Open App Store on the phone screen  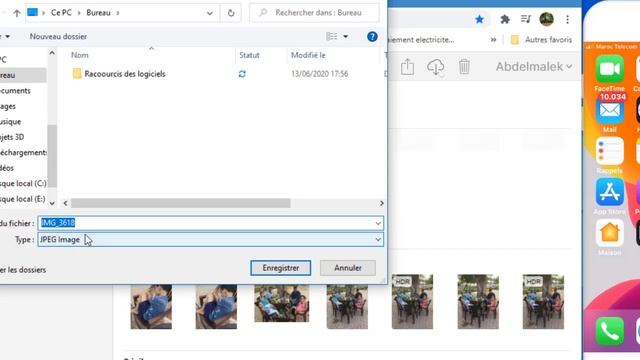coord(609,192)
